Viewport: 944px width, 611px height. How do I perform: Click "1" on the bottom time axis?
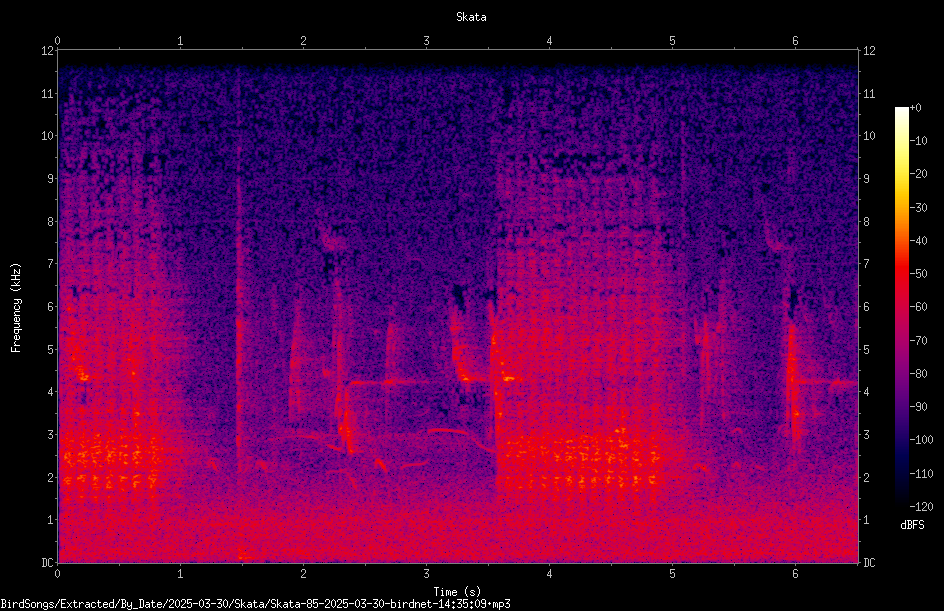point(180,574)
